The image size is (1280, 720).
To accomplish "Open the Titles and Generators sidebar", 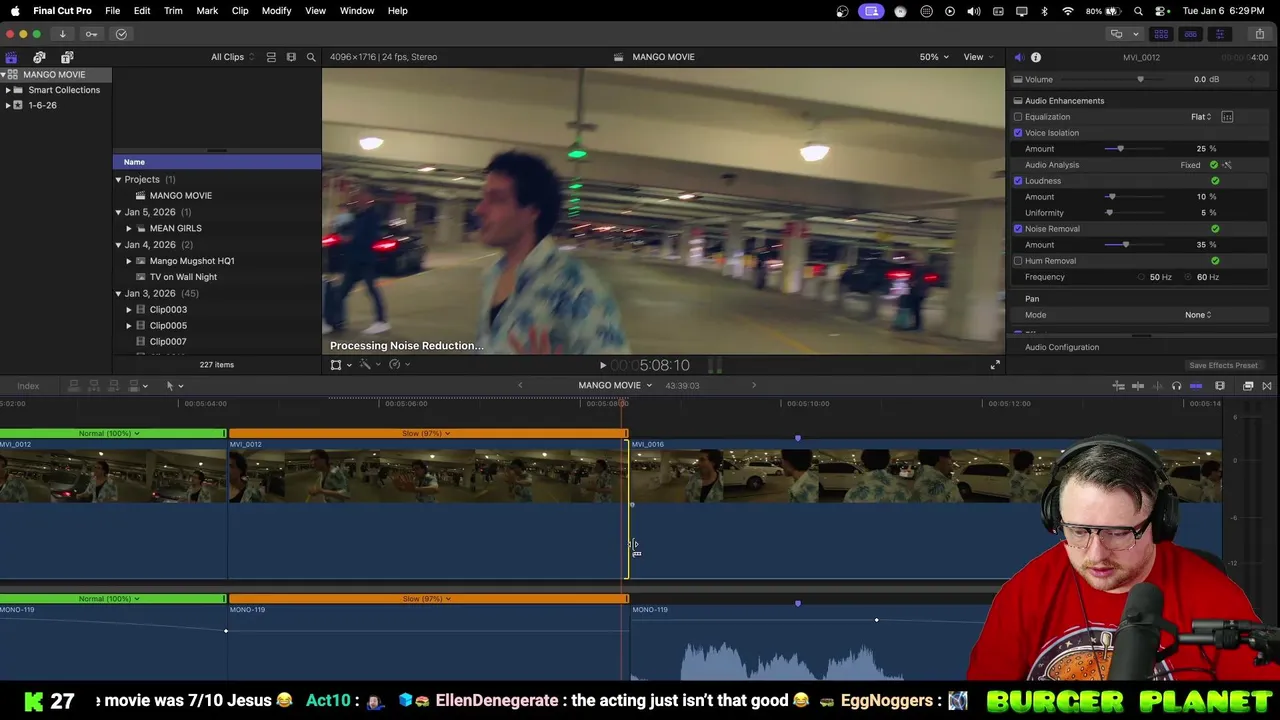I will pos(67,57).
